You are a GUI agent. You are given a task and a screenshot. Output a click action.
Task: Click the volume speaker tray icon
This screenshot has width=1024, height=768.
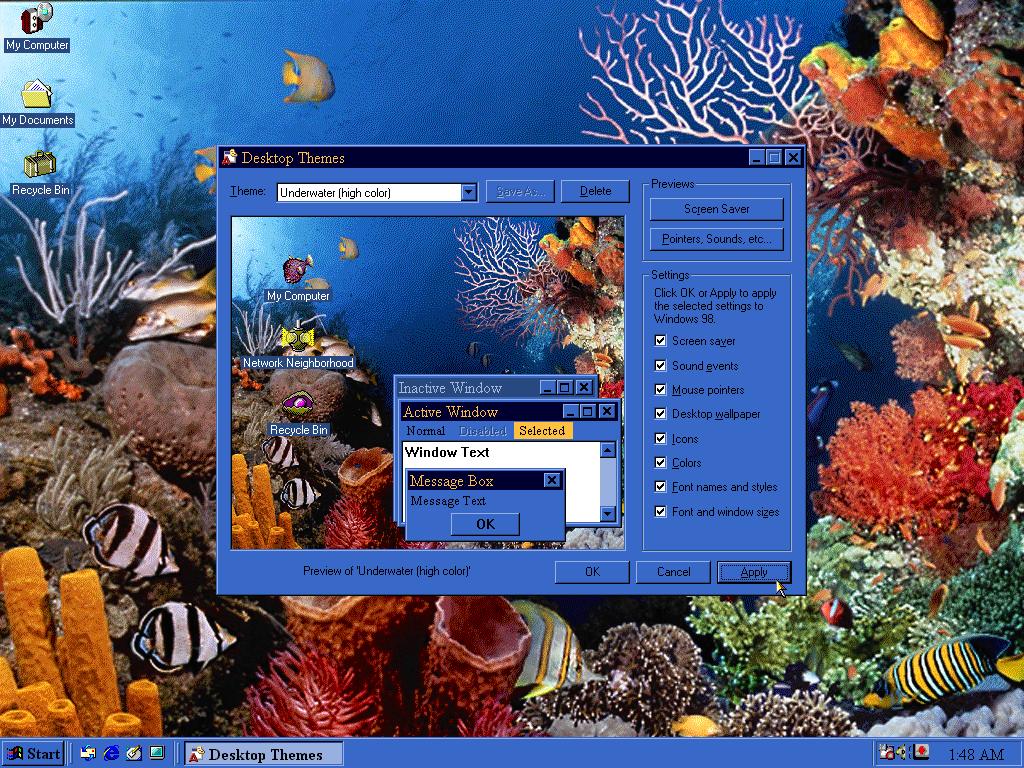[904, 753]
